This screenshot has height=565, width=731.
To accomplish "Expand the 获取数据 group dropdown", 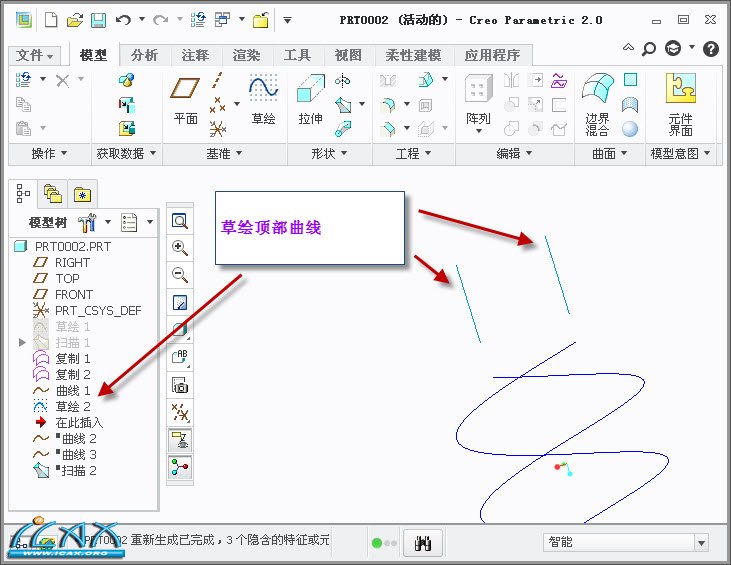I will pos(126,153).
